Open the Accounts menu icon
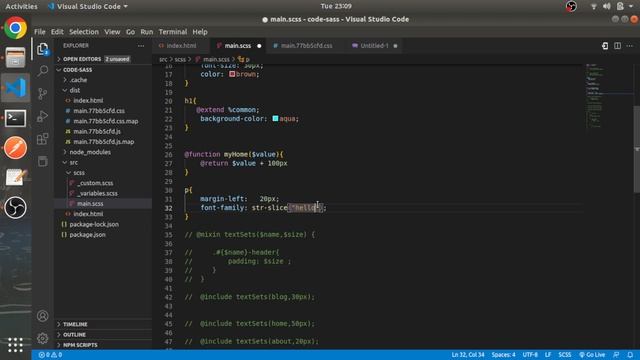 coord(42,316)
